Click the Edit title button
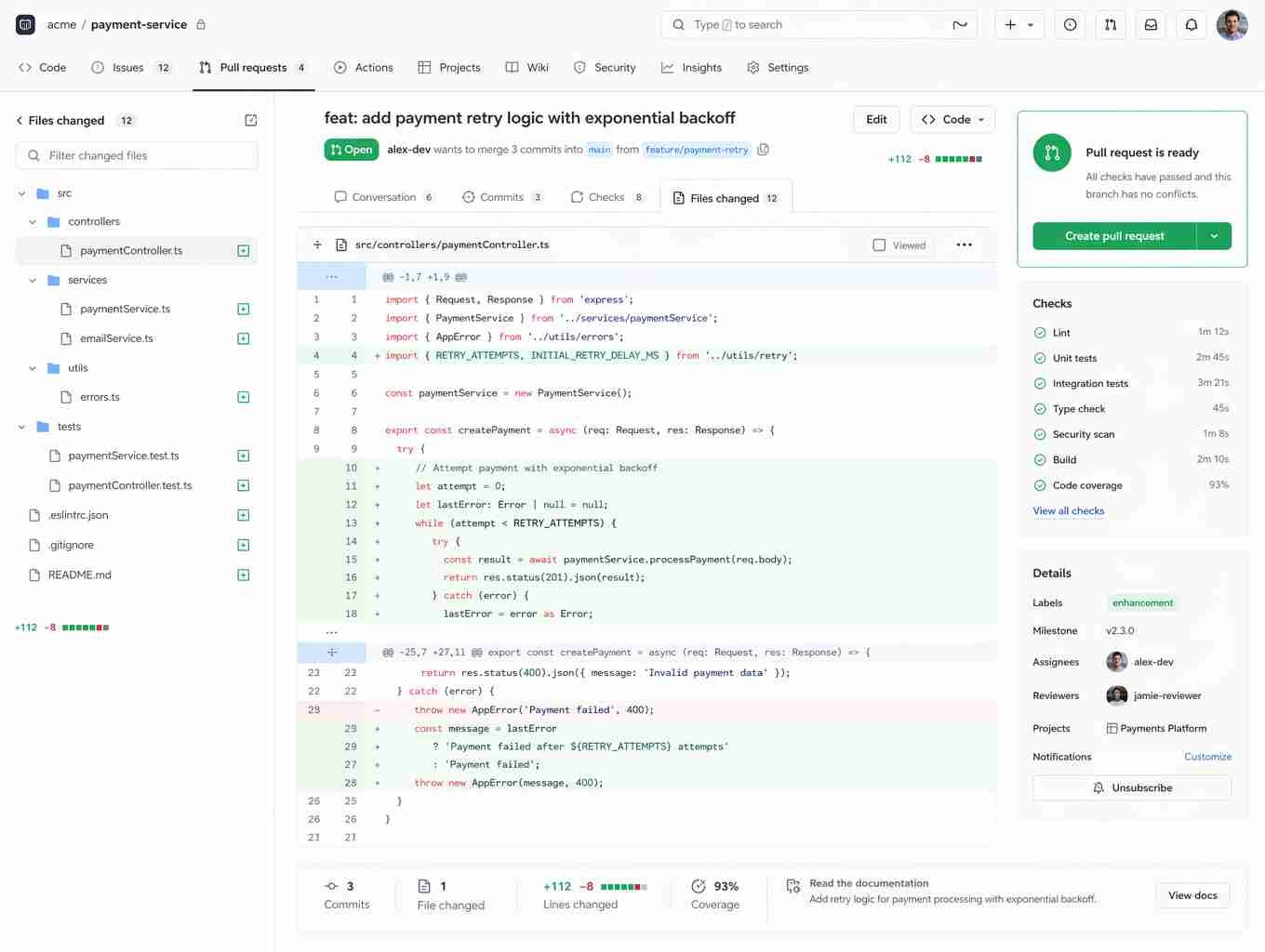Image resolution: width=1265 pixels, height=952 pixels. (x=876, y=120)
